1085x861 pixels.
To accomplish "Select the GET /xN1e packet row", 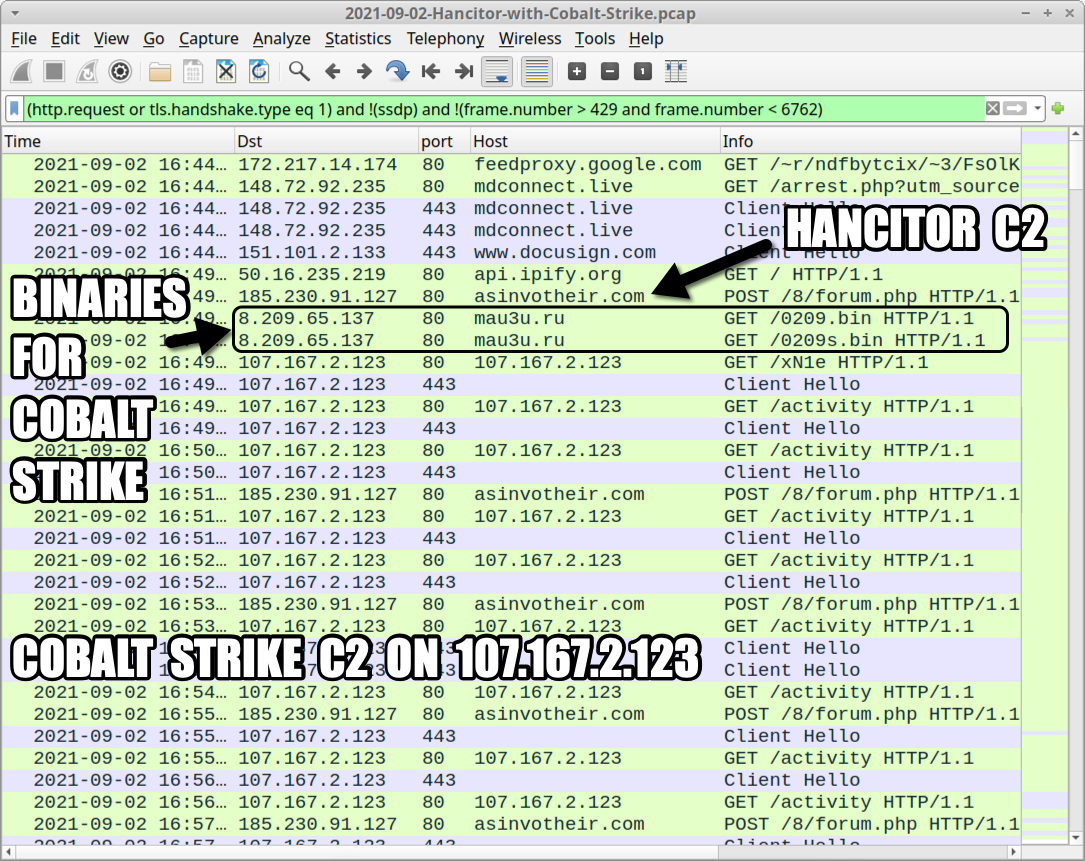I will [x=511, y=363].
